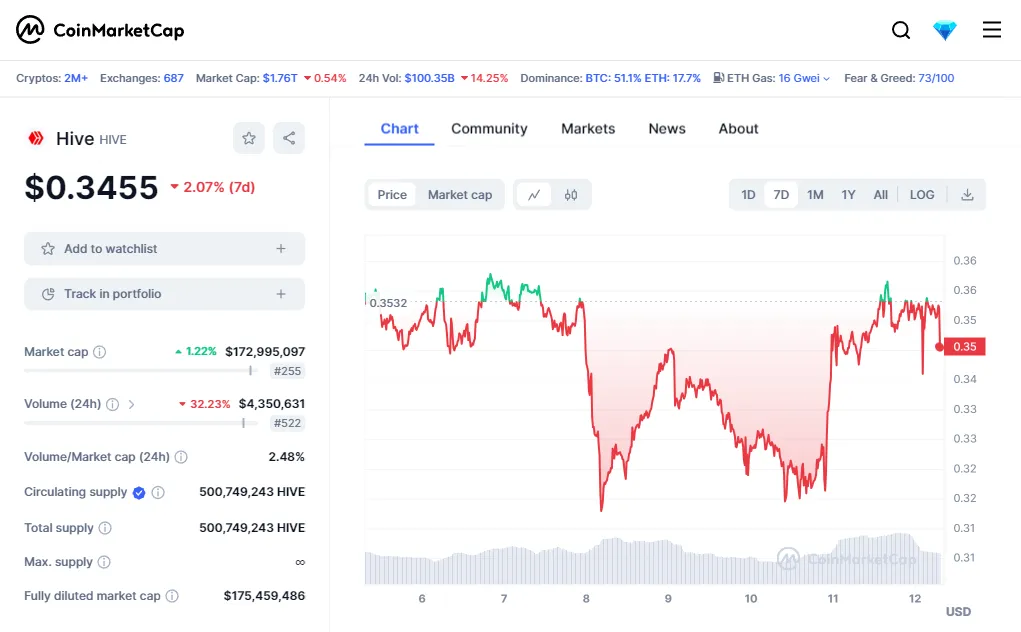The image size is (1021, 632).
Task: Open the search magnifier icon
Action: [901, 30]
